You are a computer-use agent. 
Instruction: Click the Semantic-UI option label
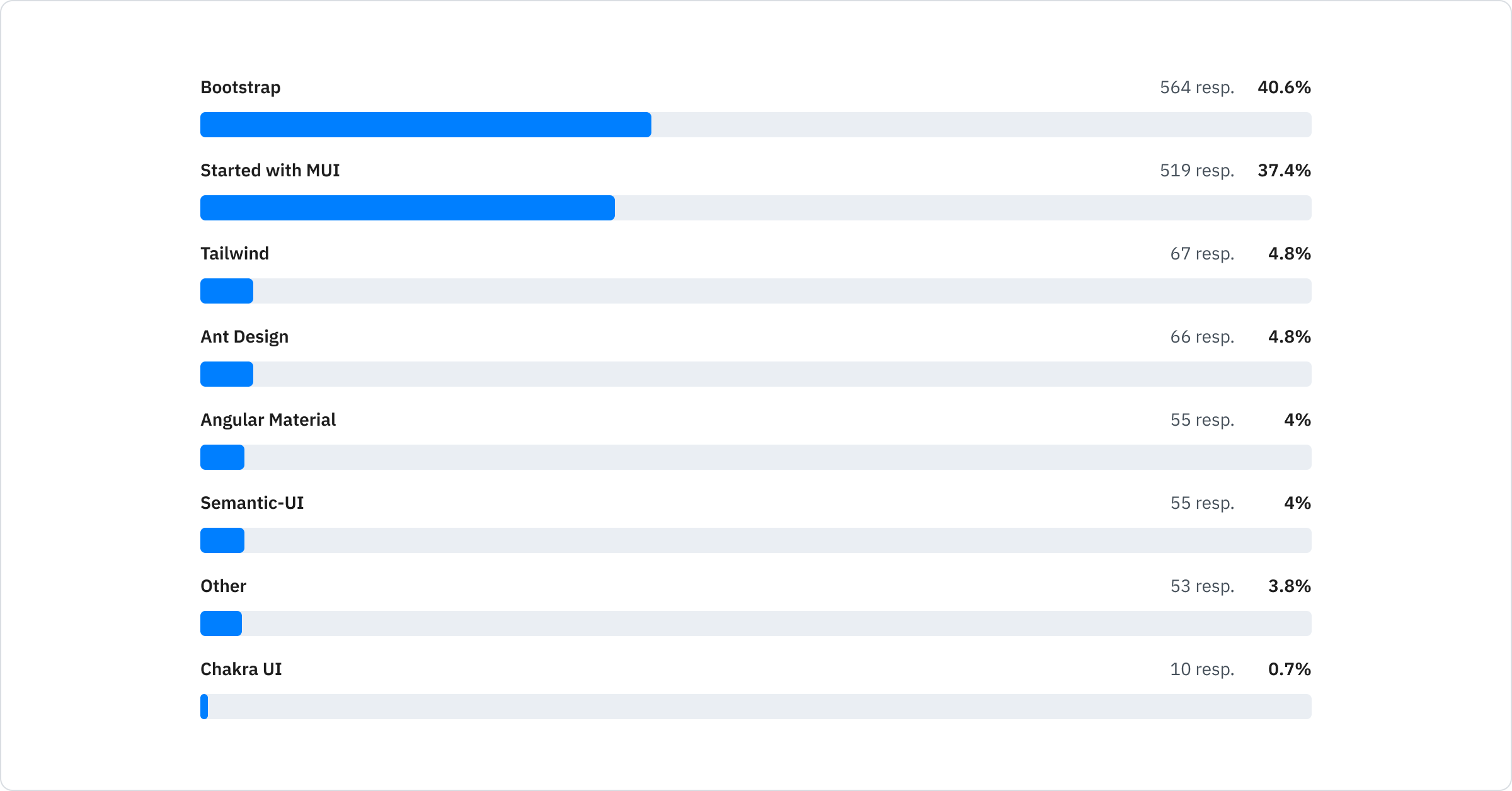252,503
